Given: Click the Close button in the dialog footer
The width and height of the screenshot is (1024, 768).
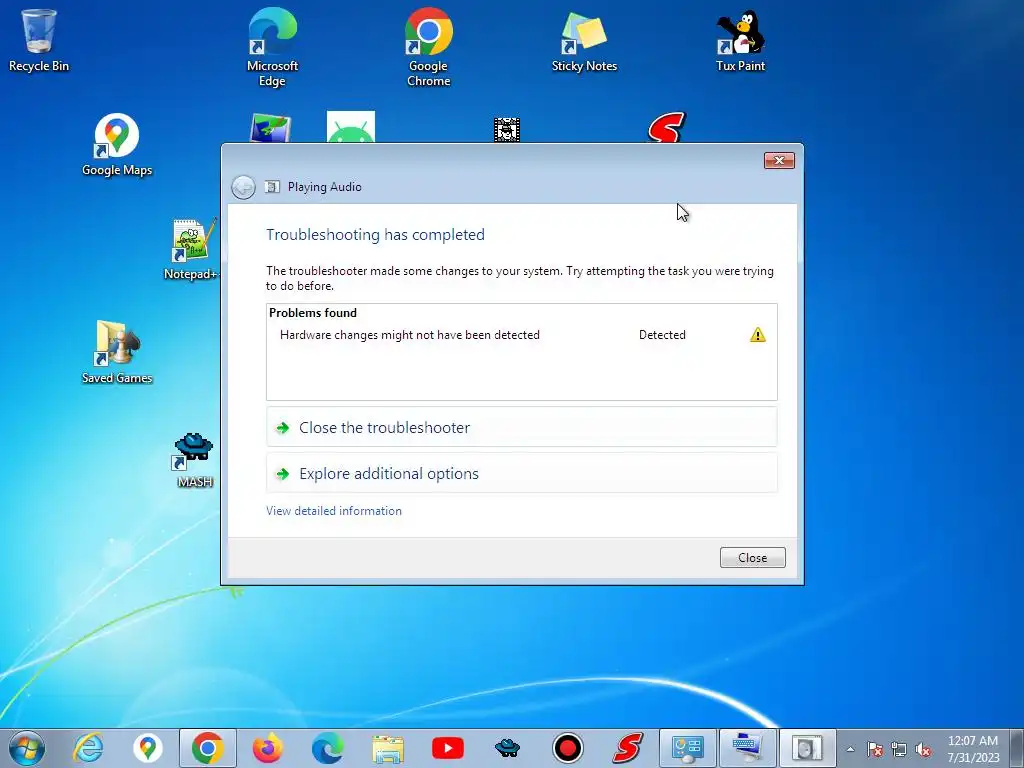Looking at the screenshot, I should point(752,558).
